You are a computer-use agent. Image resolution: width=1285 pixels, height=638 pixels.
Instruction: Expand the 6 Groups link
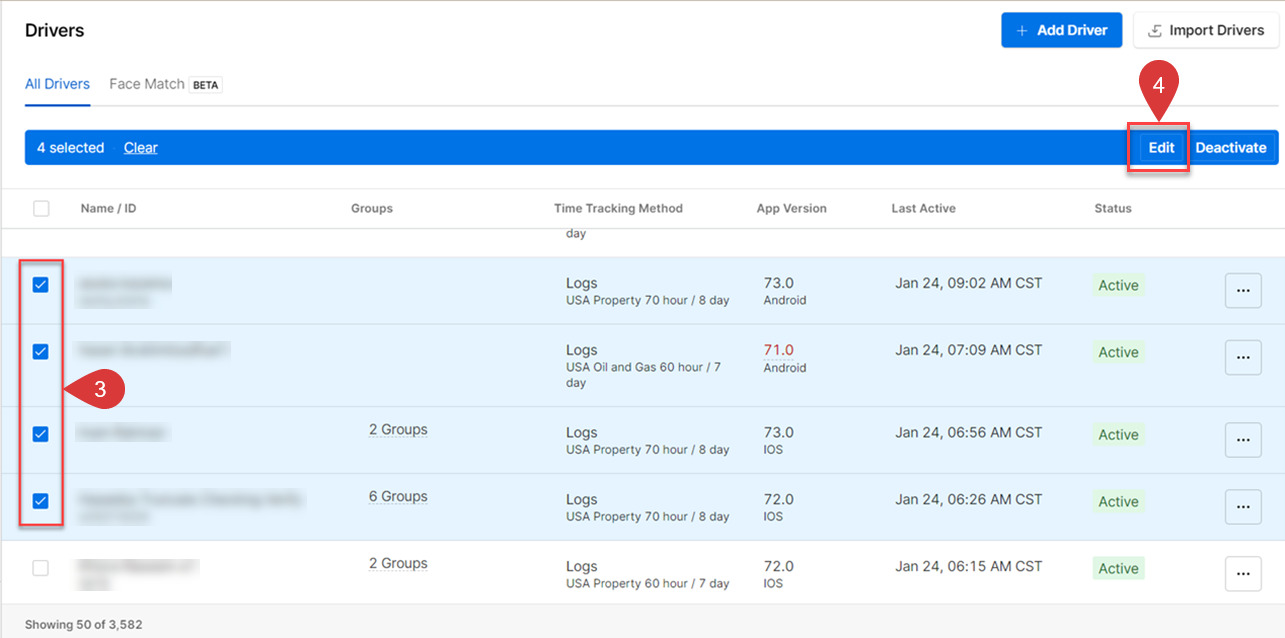click(398, 497)
